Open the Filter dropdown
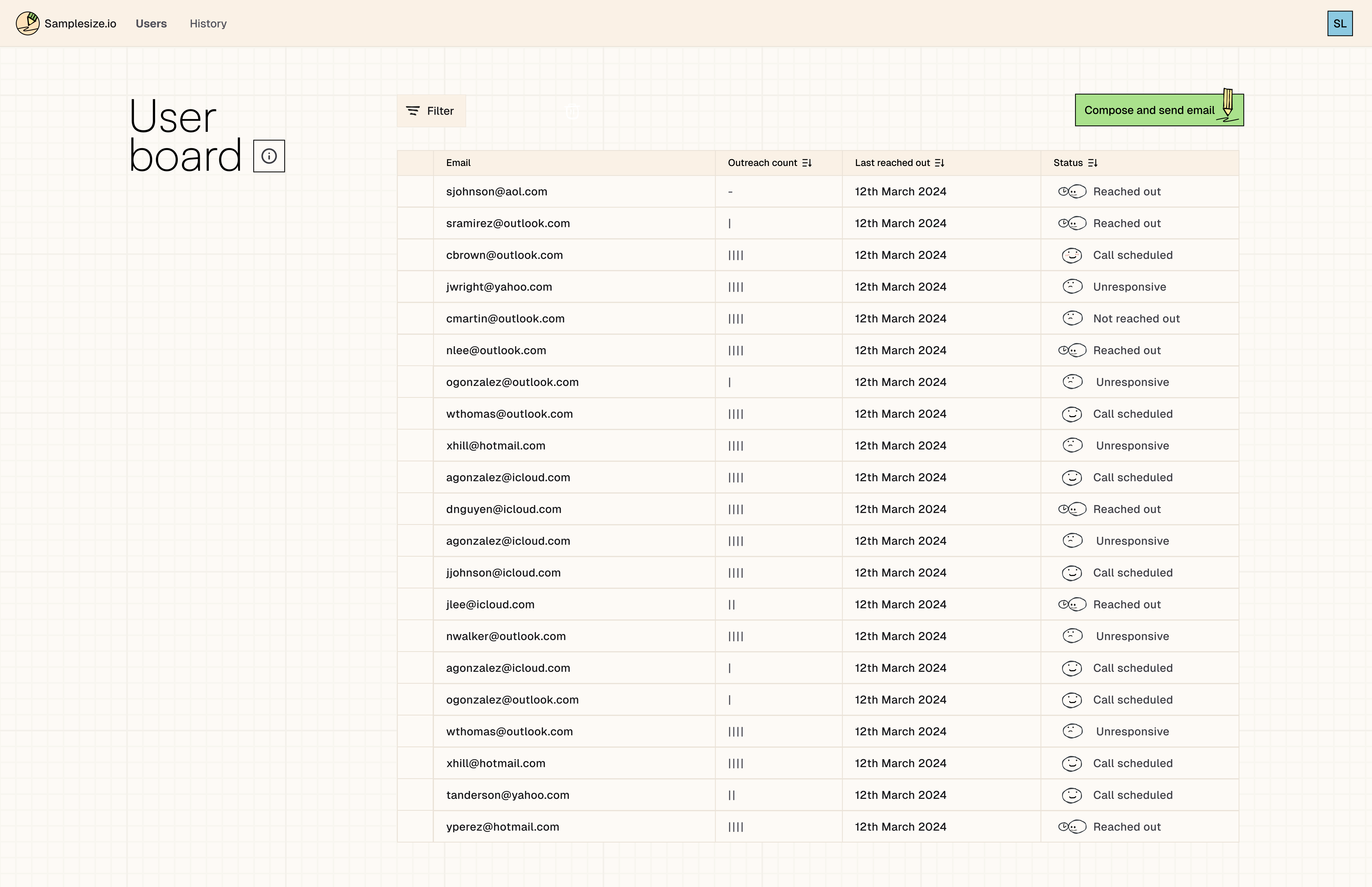 pyautogui.click(x=431, y=111)
